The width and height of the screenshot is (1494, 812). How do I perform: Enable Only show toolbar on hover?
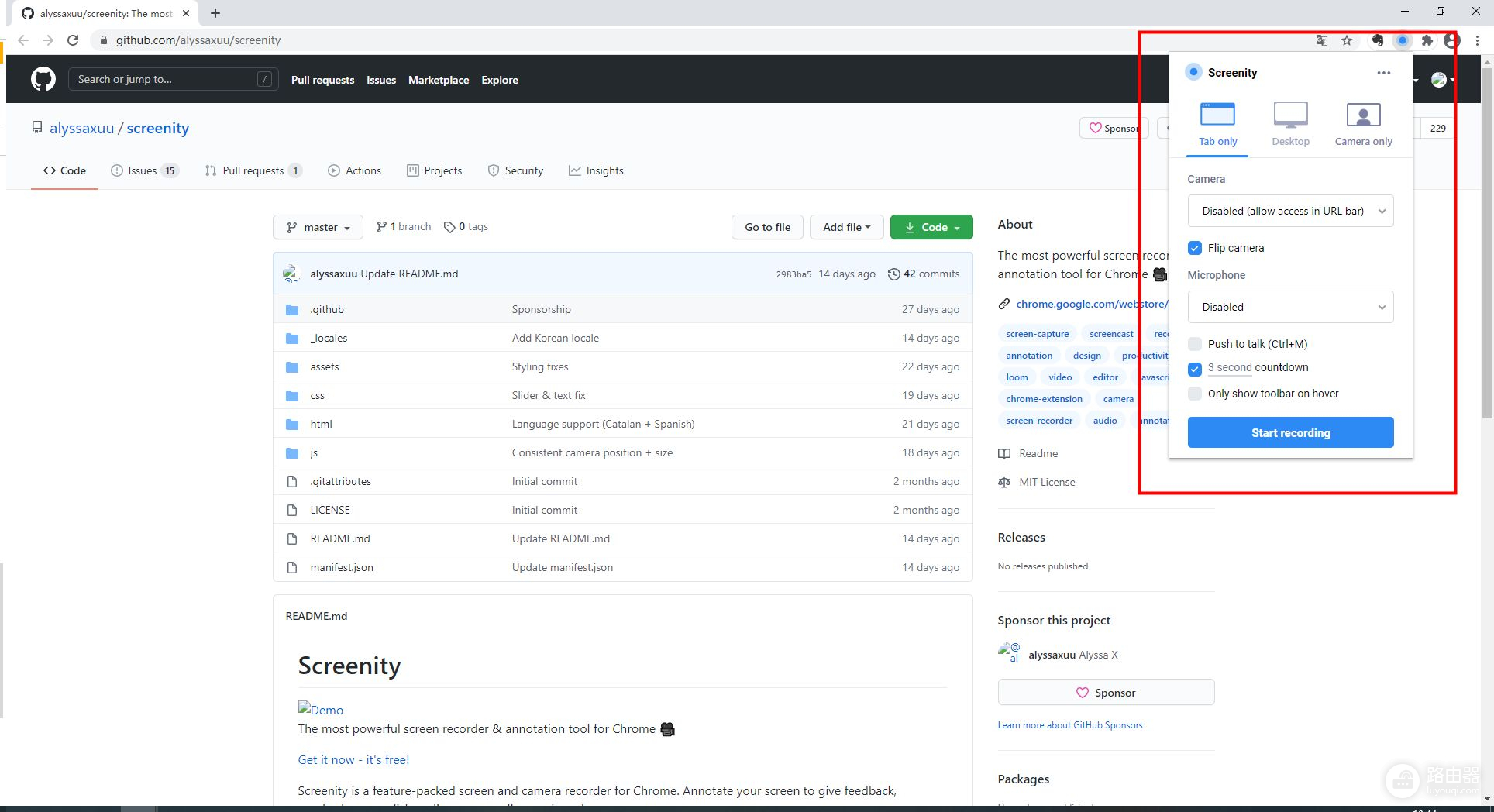click(x=1195, y=394)
